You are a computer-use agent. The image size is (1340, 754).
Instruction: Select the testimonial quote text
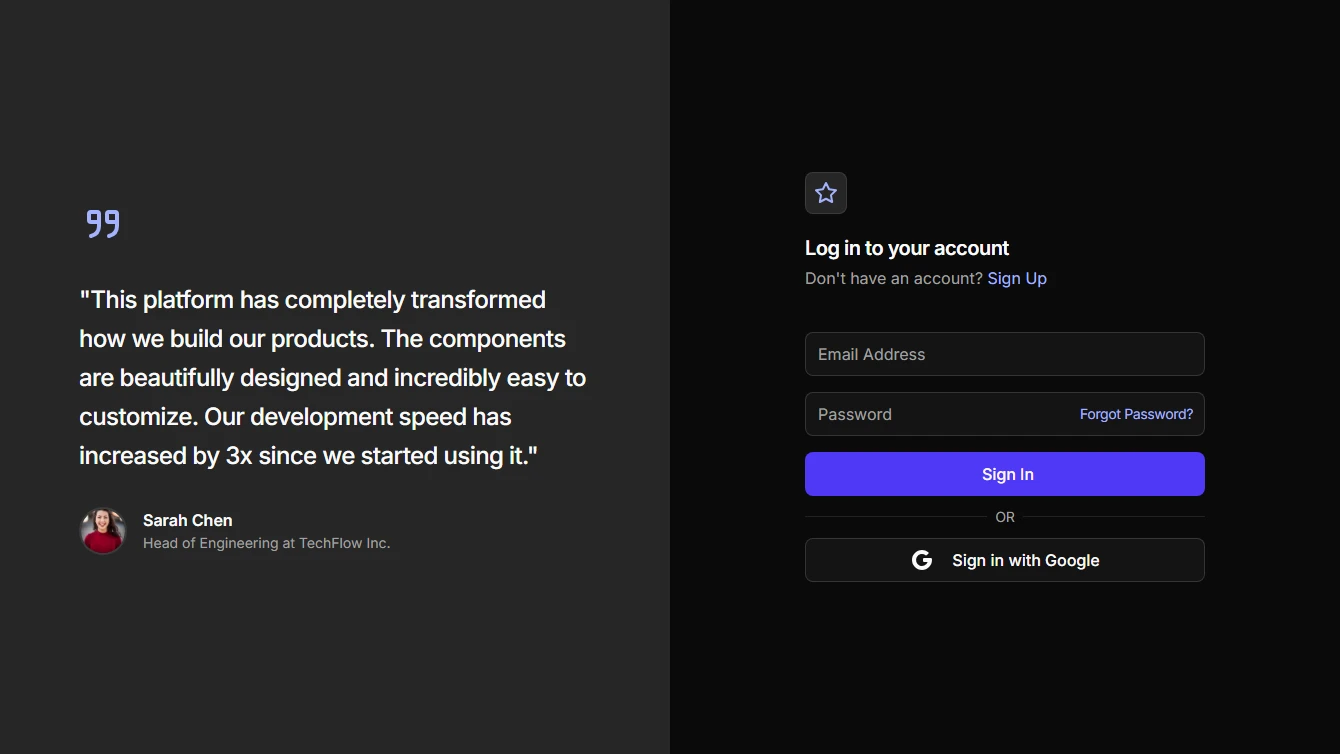click(x=332, y=377)
